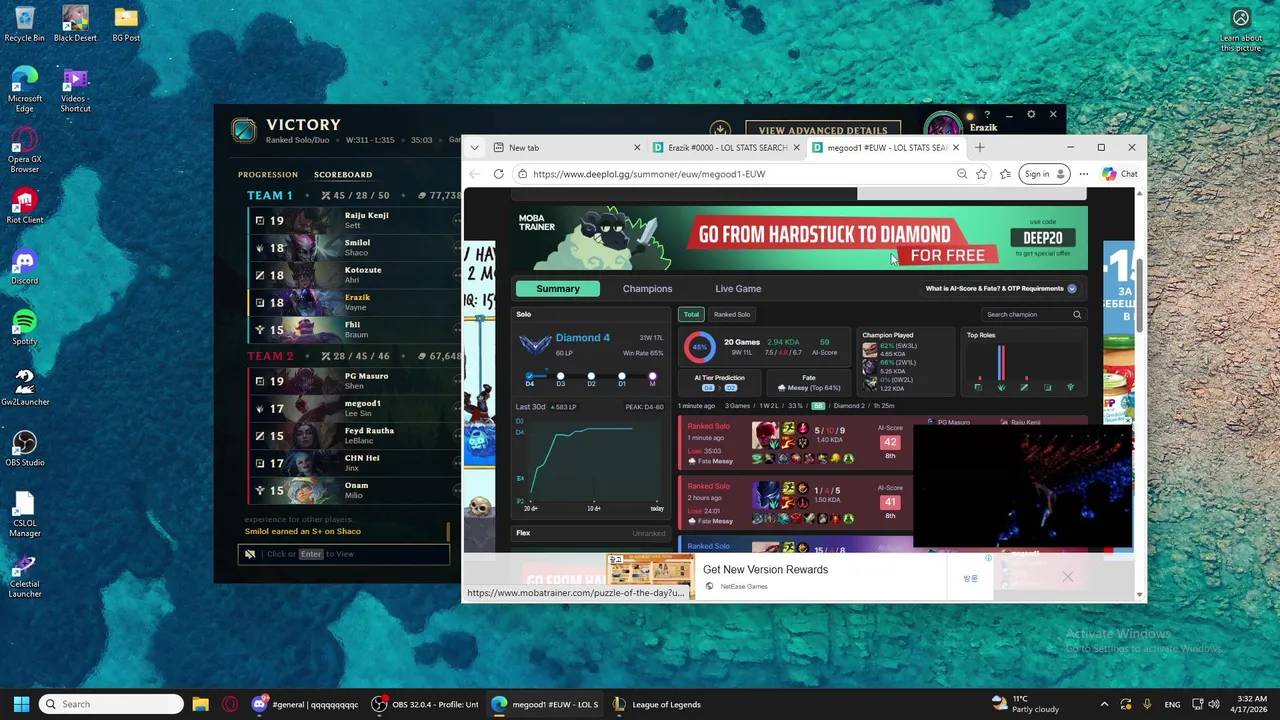
Task: Click the M rank point on the slider
Action: (652, 377)
